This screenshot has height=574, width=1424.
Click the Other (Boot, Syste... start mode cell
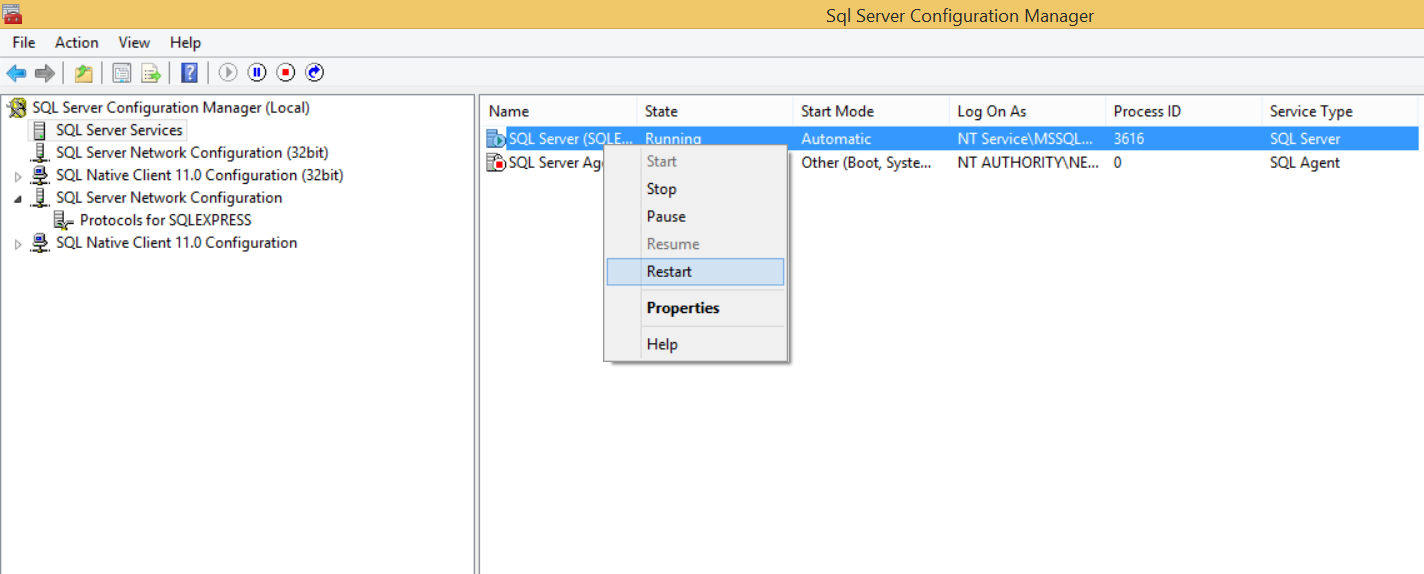coord(866,162)
